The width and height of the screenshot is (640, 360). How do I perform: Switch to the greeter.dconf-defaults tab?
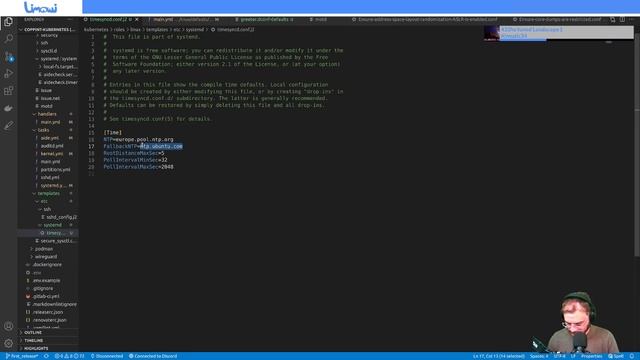[264, 19]
